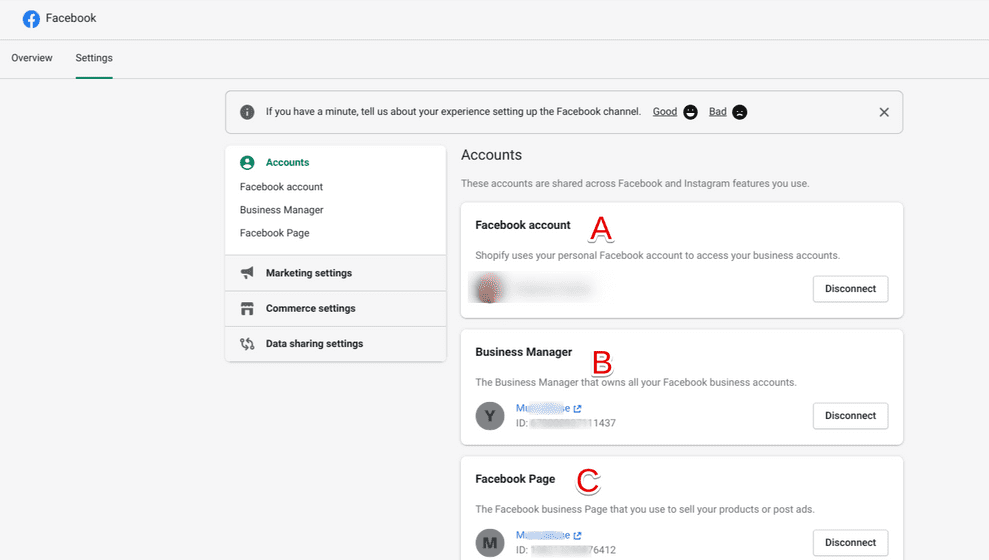Open the Accounts section in the sidebar

click(x=288, y=163)
